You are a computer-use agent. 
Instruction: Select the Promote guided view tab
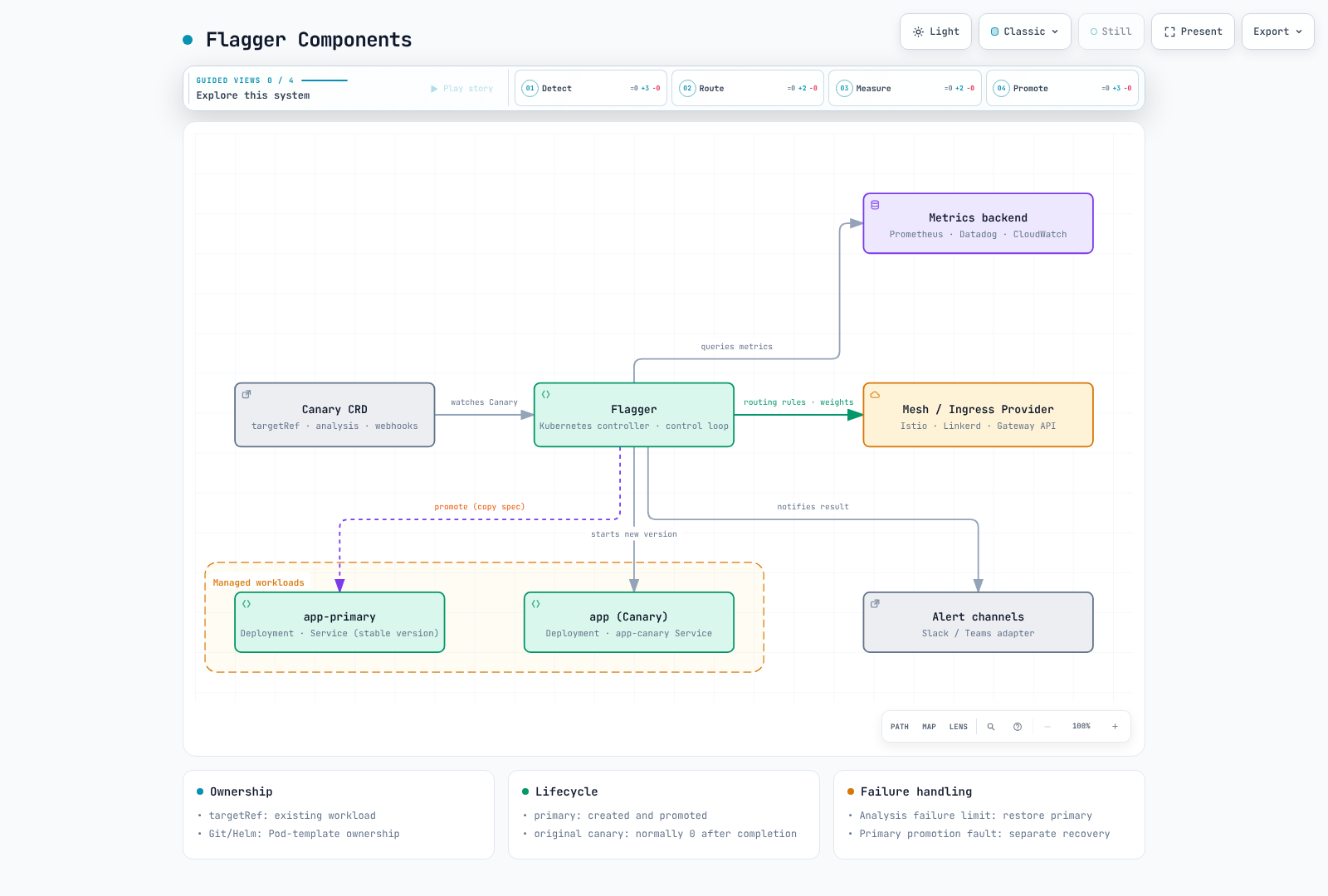click(1062, 88)
